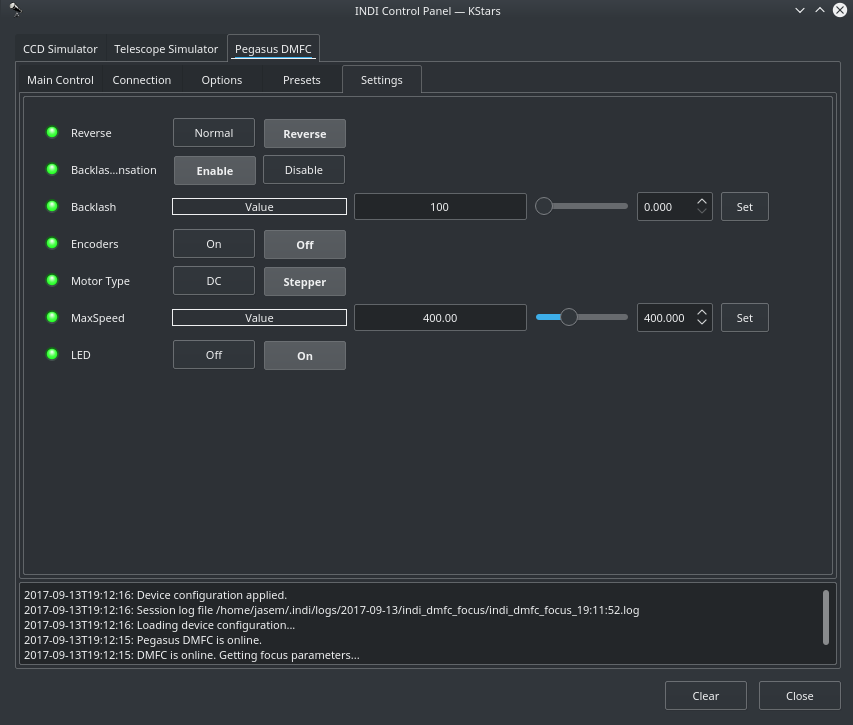Minimize the window using title bar chevron
Screen dimensions: 853x725
coord(800,10)
